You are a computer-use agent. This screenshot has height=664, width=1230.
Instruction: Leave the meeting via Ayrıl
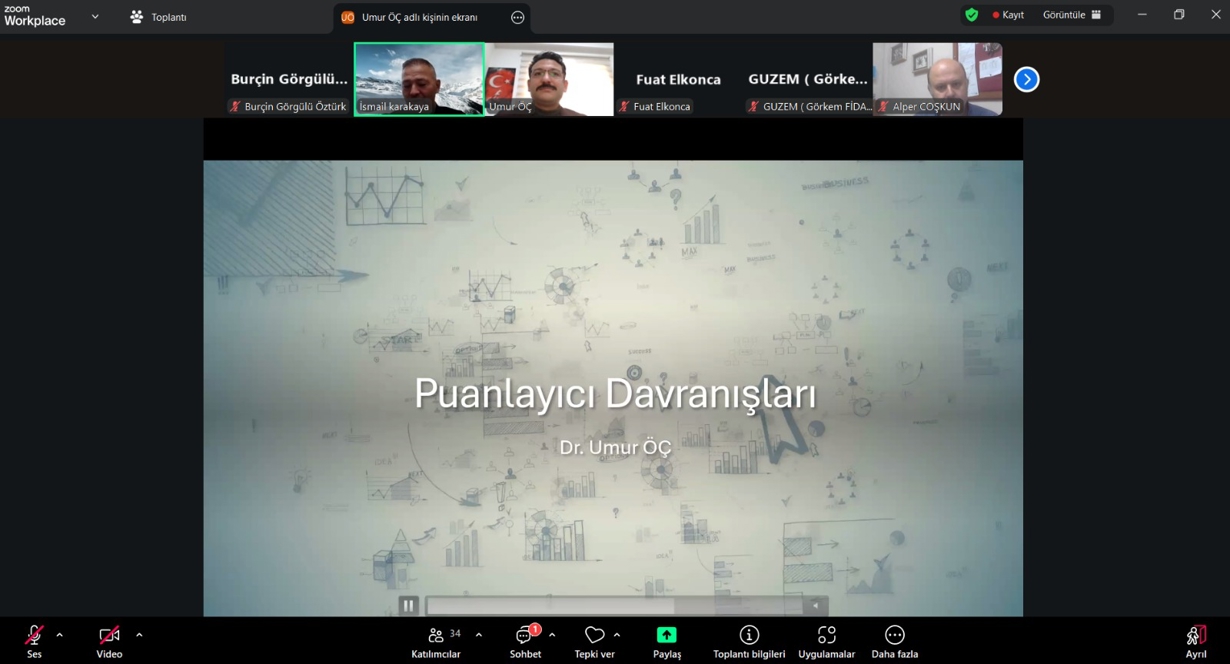[1195, 640]
